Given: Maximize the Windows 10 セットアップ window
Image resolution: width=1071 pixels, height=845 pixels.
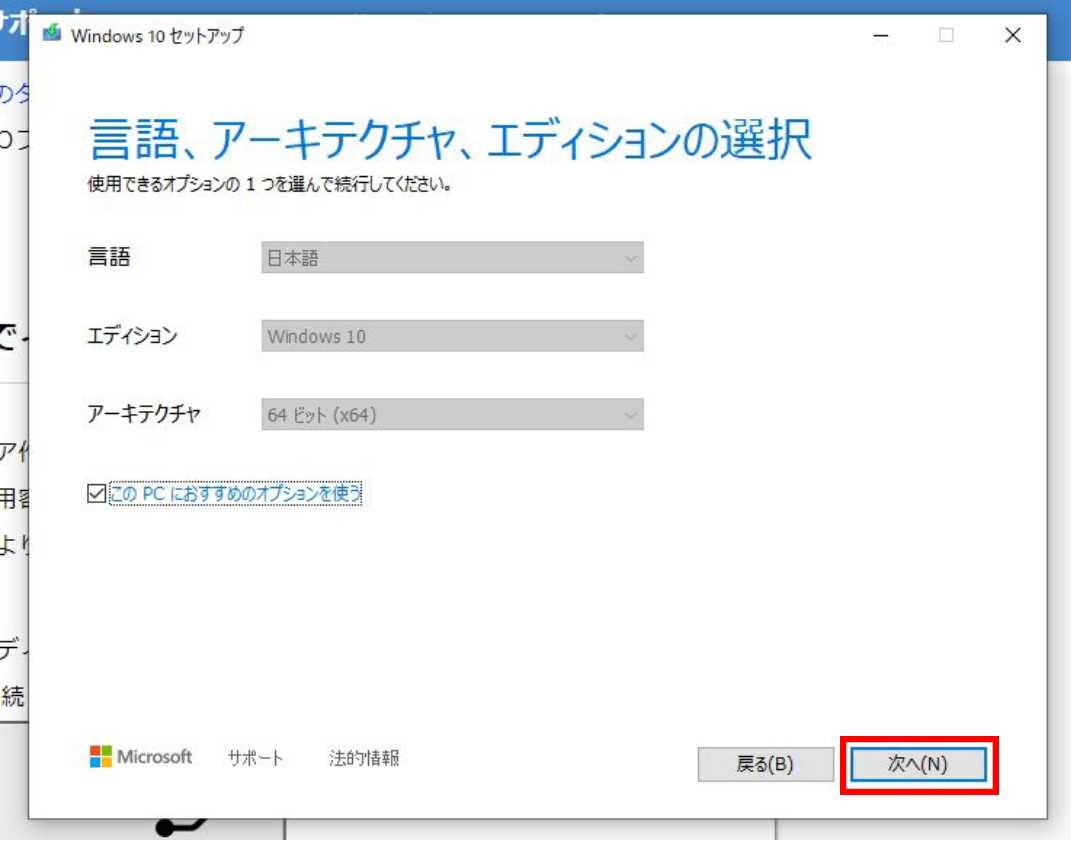Looking at the screenshot, I should click(946, 35).
